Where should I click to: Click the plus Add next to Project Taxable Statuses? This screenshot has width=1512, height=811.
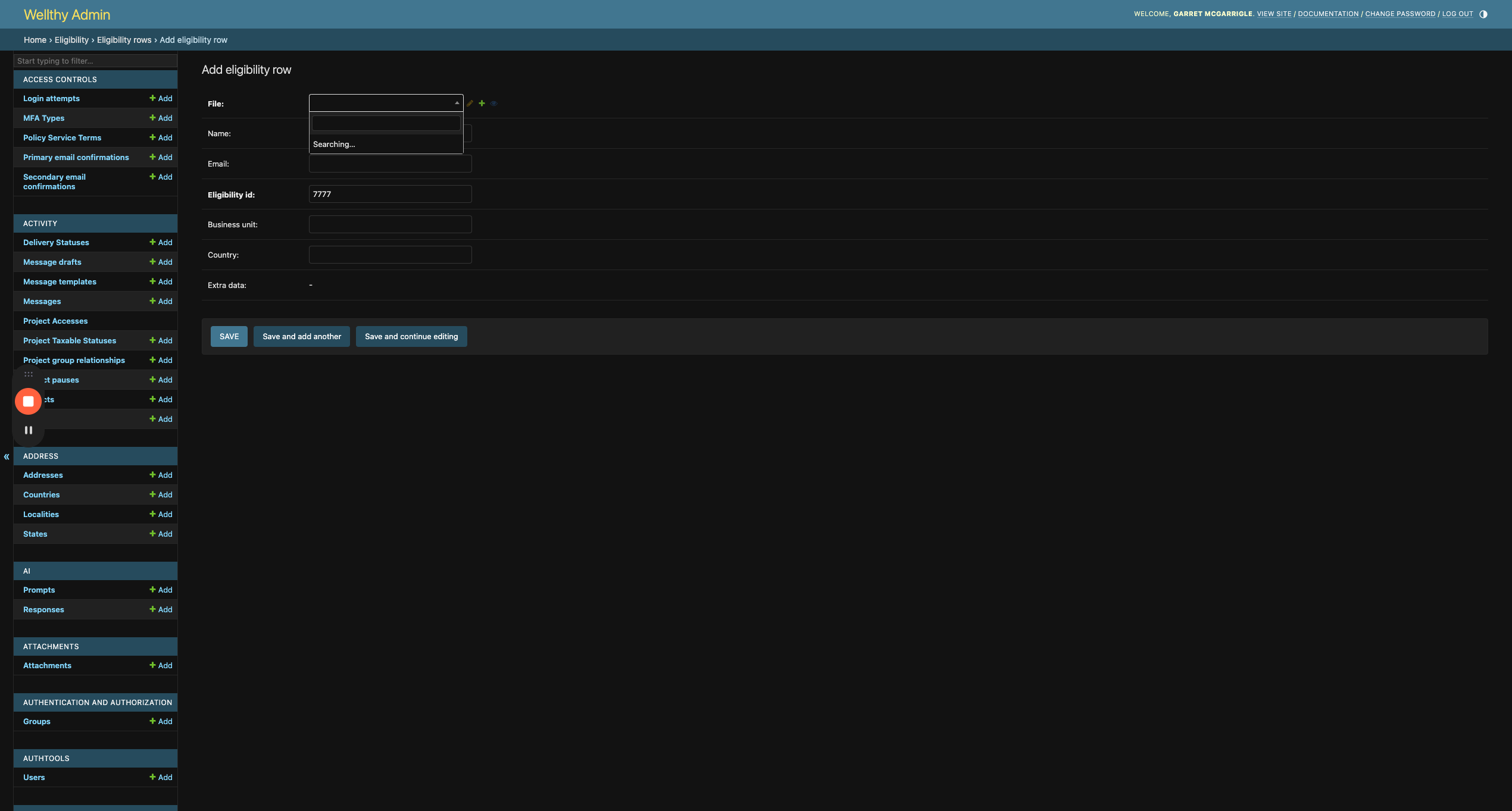tap(161, 341)
